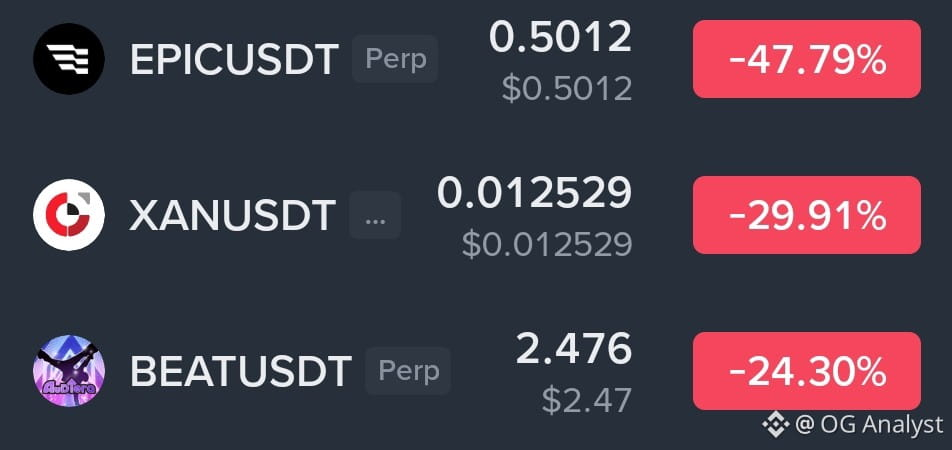
Task: Open the EPICUSDT trading pair
Action: (234, 60)
